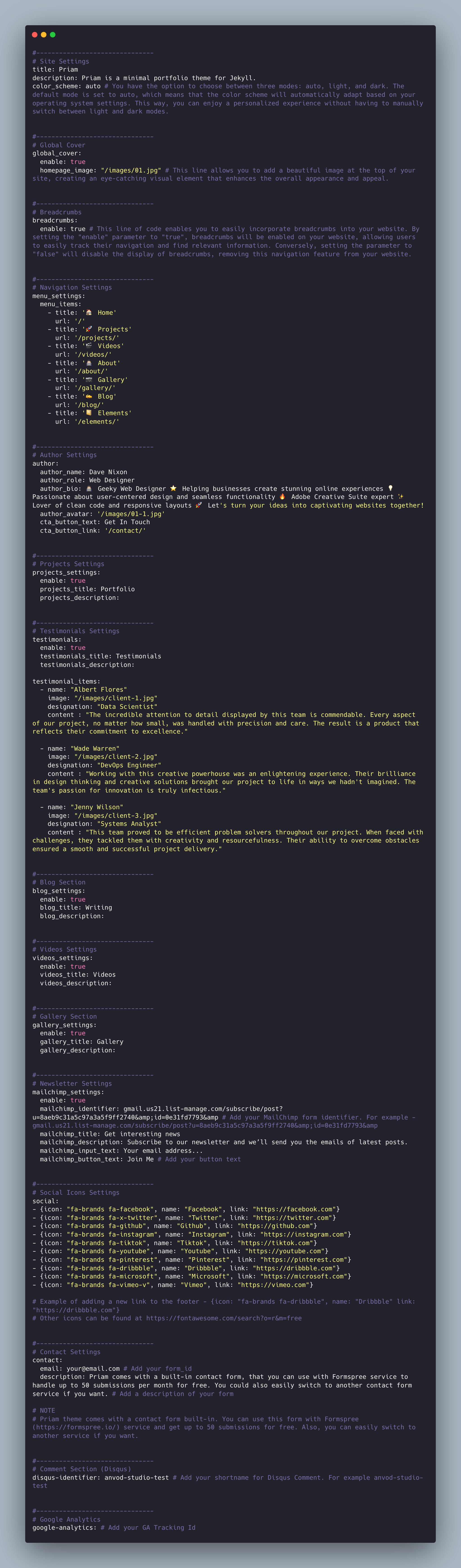Click the '/projects/' url value

[97, 338]
